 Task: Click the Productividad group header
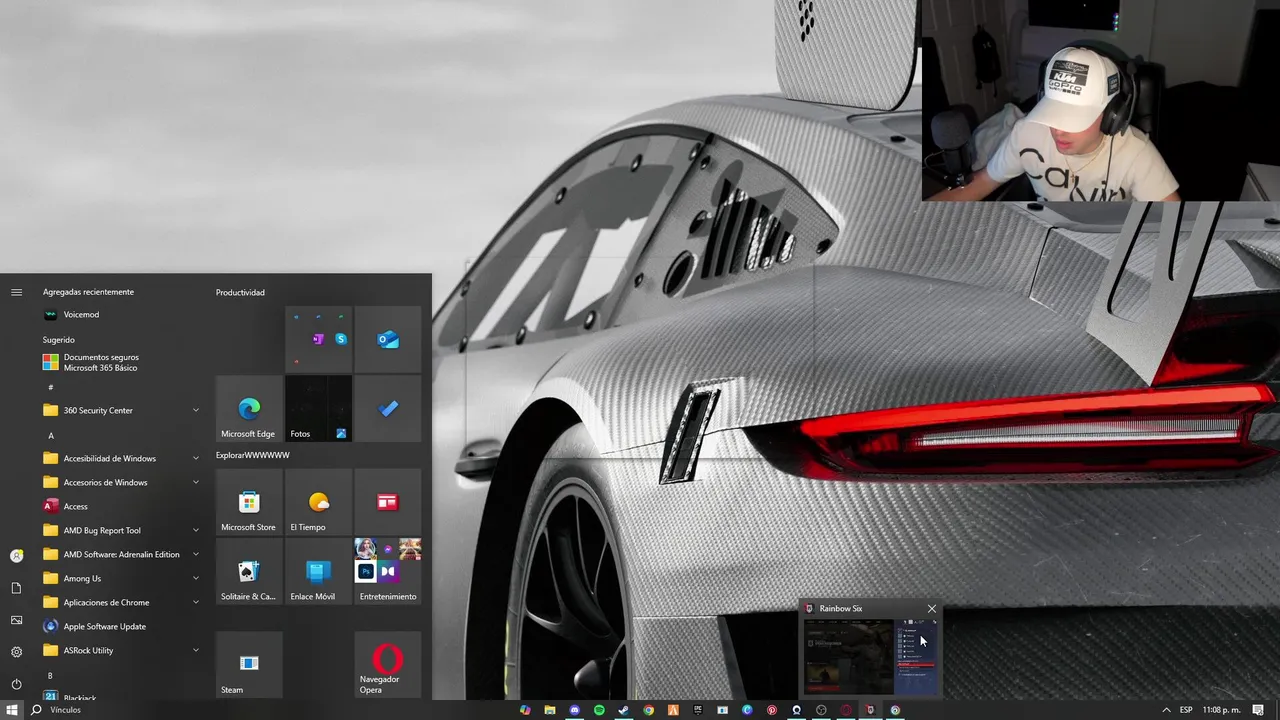pos(240,293)
